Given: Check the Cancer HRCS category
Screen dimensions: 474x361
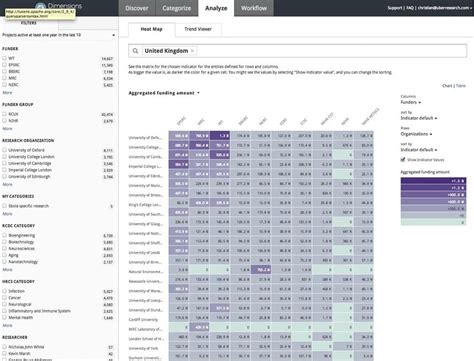Looking at the screenshot, I should click(x=4, y=298).
